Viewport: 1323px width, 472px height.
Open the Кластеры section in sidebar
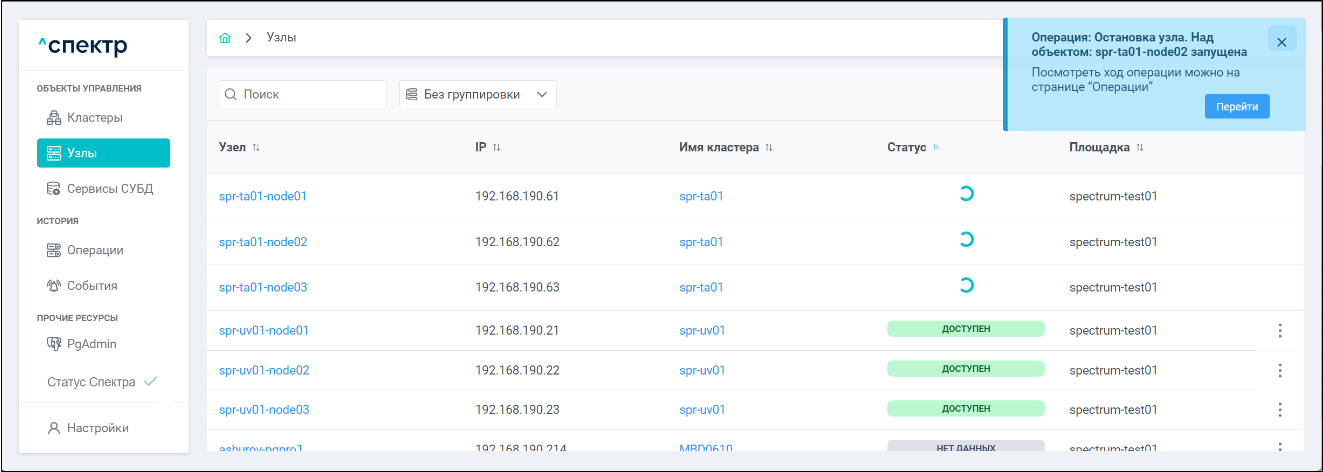click(x=94, y=118)
